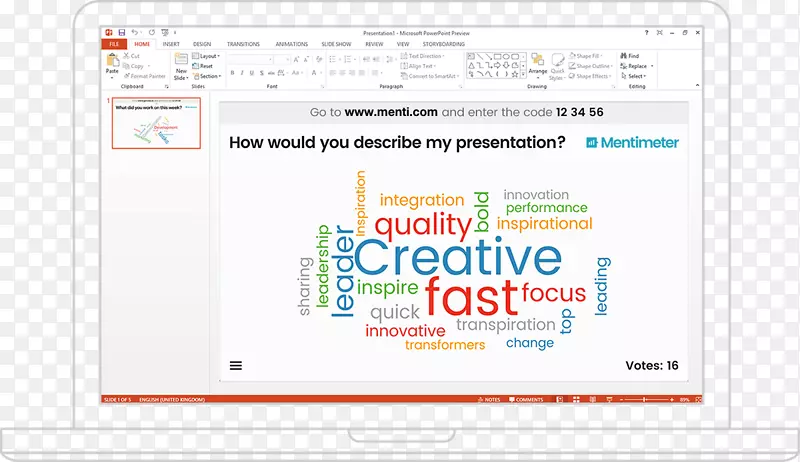The height and width of the screenshot is (462, 800).
Task: Open the STORYBOARDING tab
Action: click(443, 44)
